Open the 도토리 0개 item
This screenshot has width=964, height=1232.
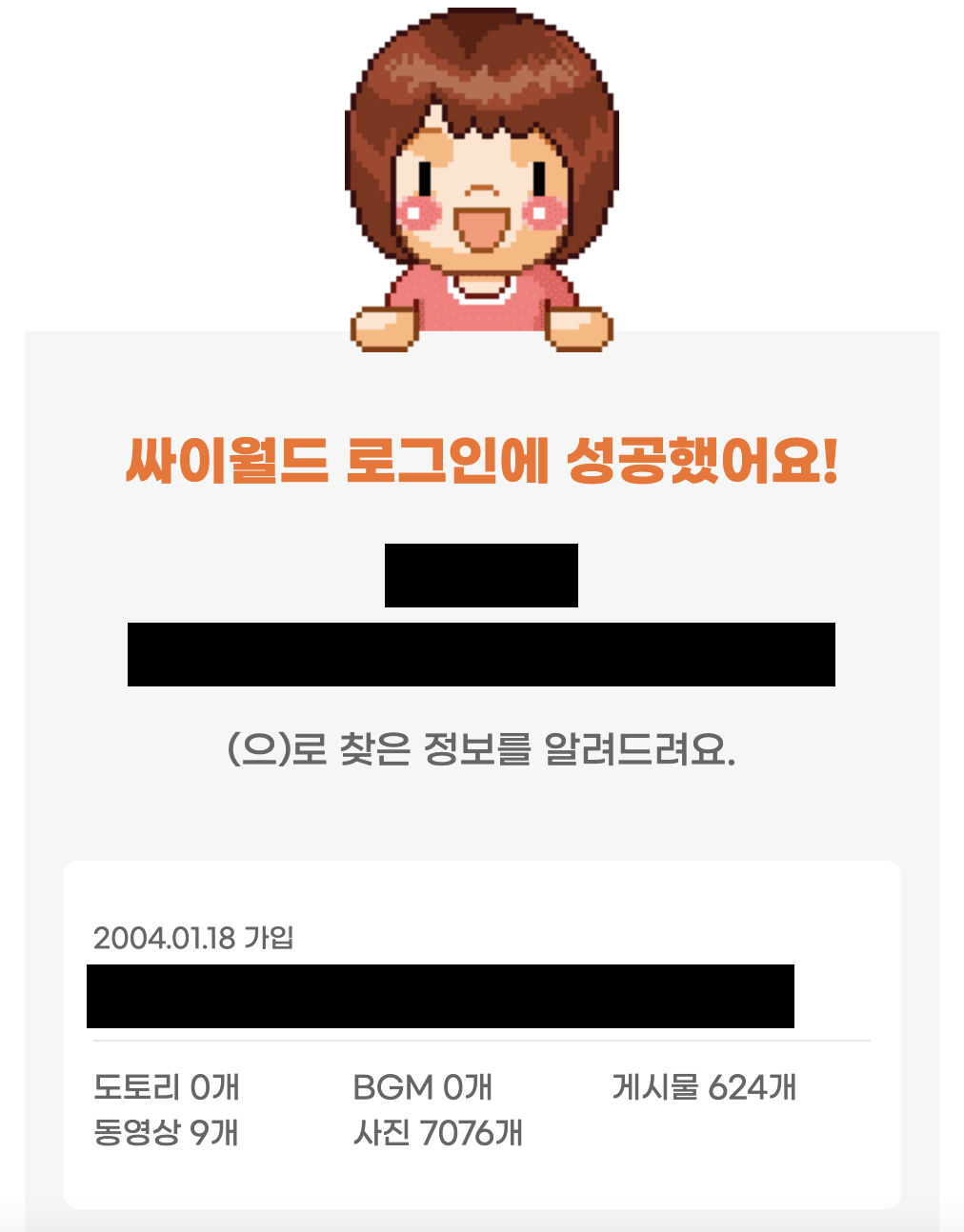[x=167, y=1087]
